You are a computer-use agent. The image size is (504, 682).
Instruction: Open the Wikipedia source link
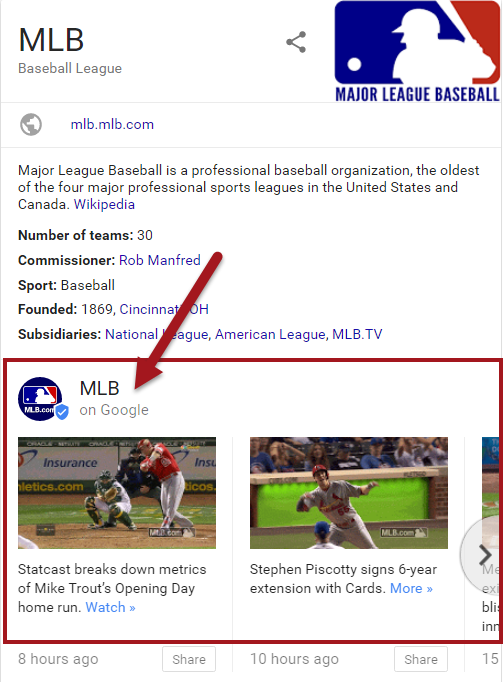[x=104, y=204]
